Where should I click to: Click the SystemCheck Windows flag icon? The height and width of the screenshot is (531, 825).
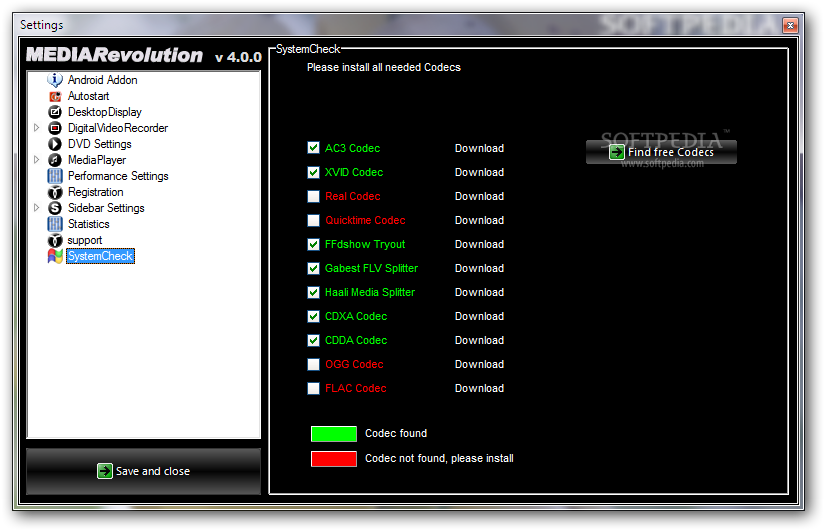point(55,256)
